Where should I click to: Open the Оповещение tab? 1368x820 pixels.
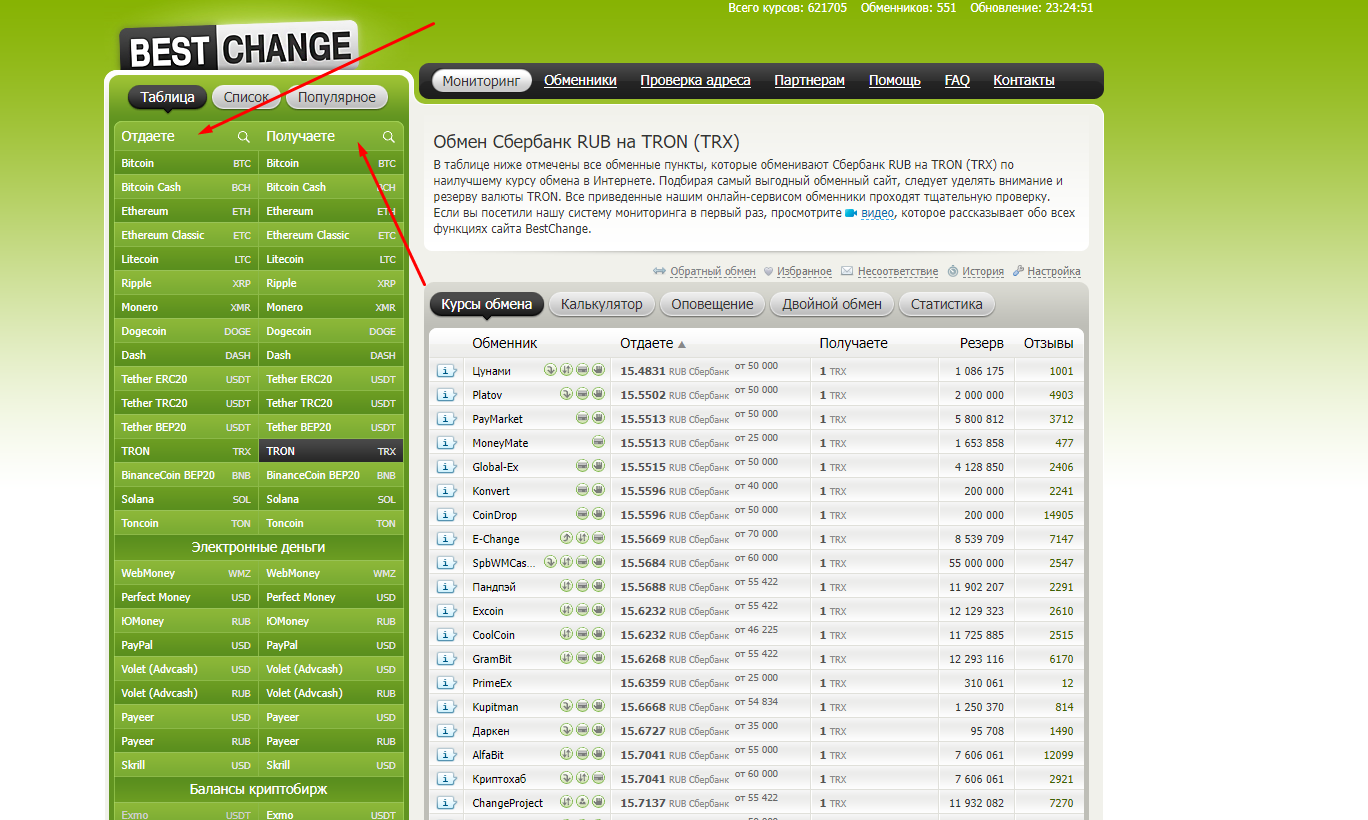coord(712,304)
